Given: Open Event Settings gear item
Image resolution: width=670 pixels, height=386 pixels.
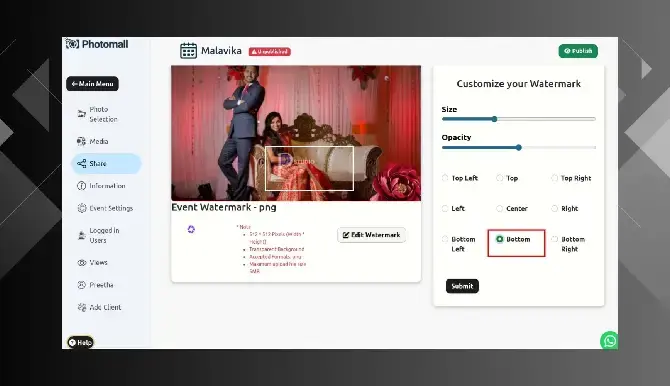Looking at the screenshot, I should (x=105, y=208).
